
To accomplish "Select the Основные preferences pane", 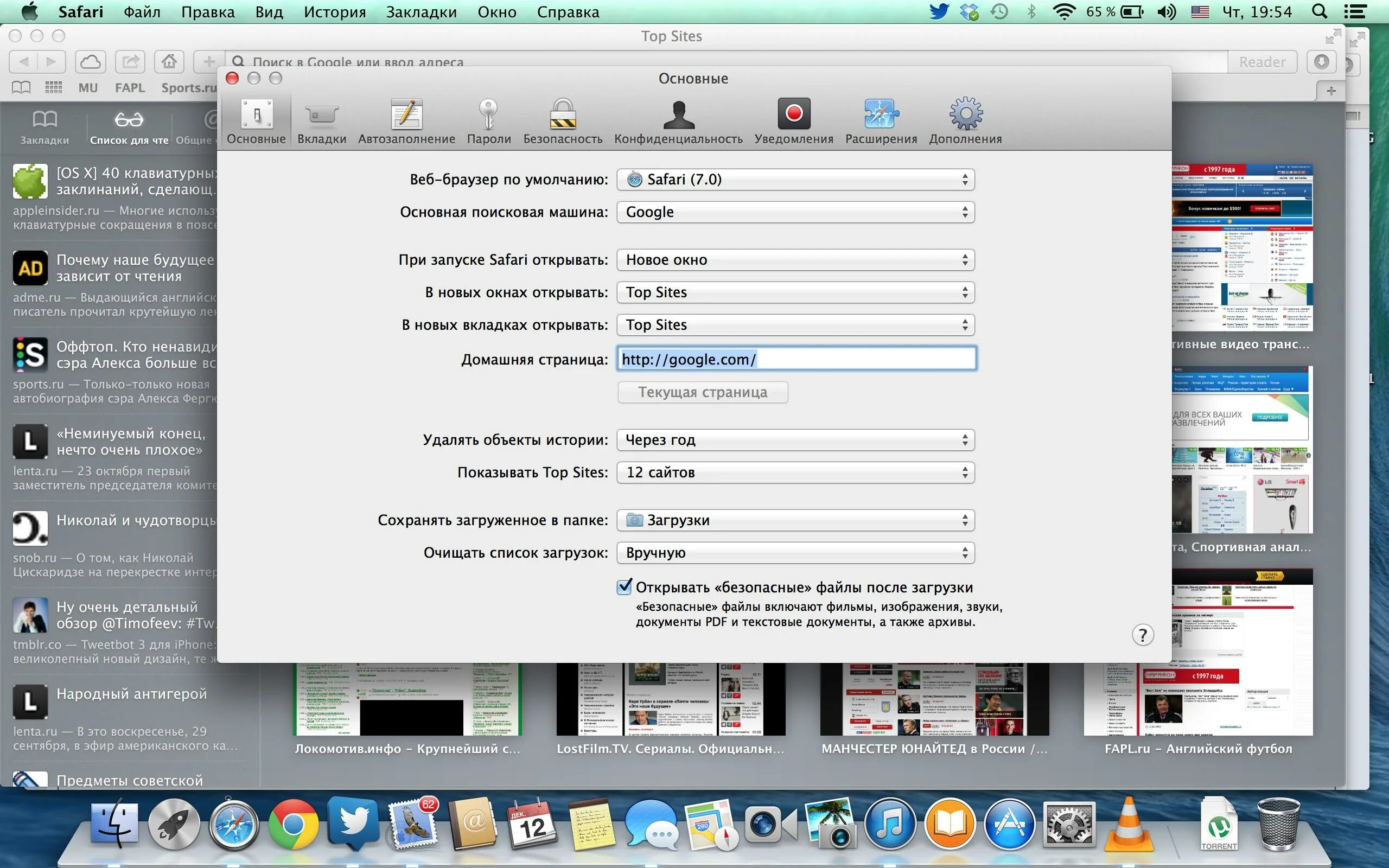I will point(256,122).
